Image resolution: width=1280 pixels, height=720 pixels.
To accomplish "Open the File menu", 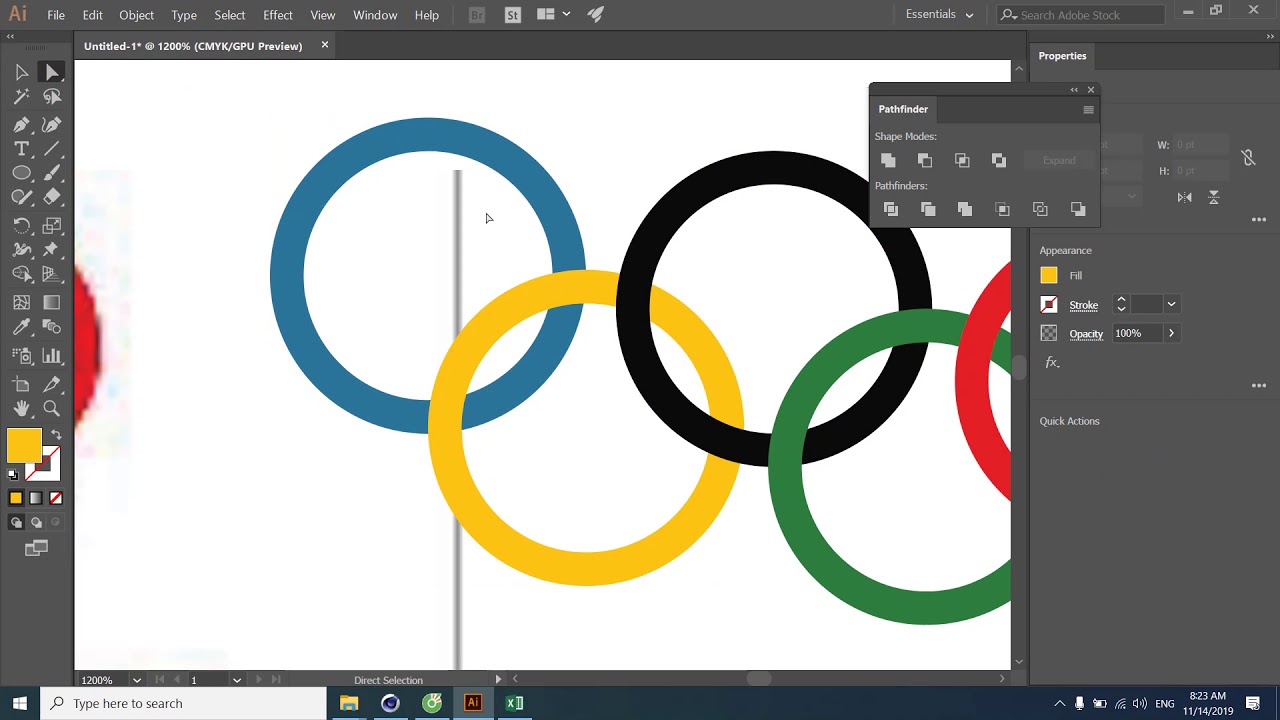I will 56,15.
